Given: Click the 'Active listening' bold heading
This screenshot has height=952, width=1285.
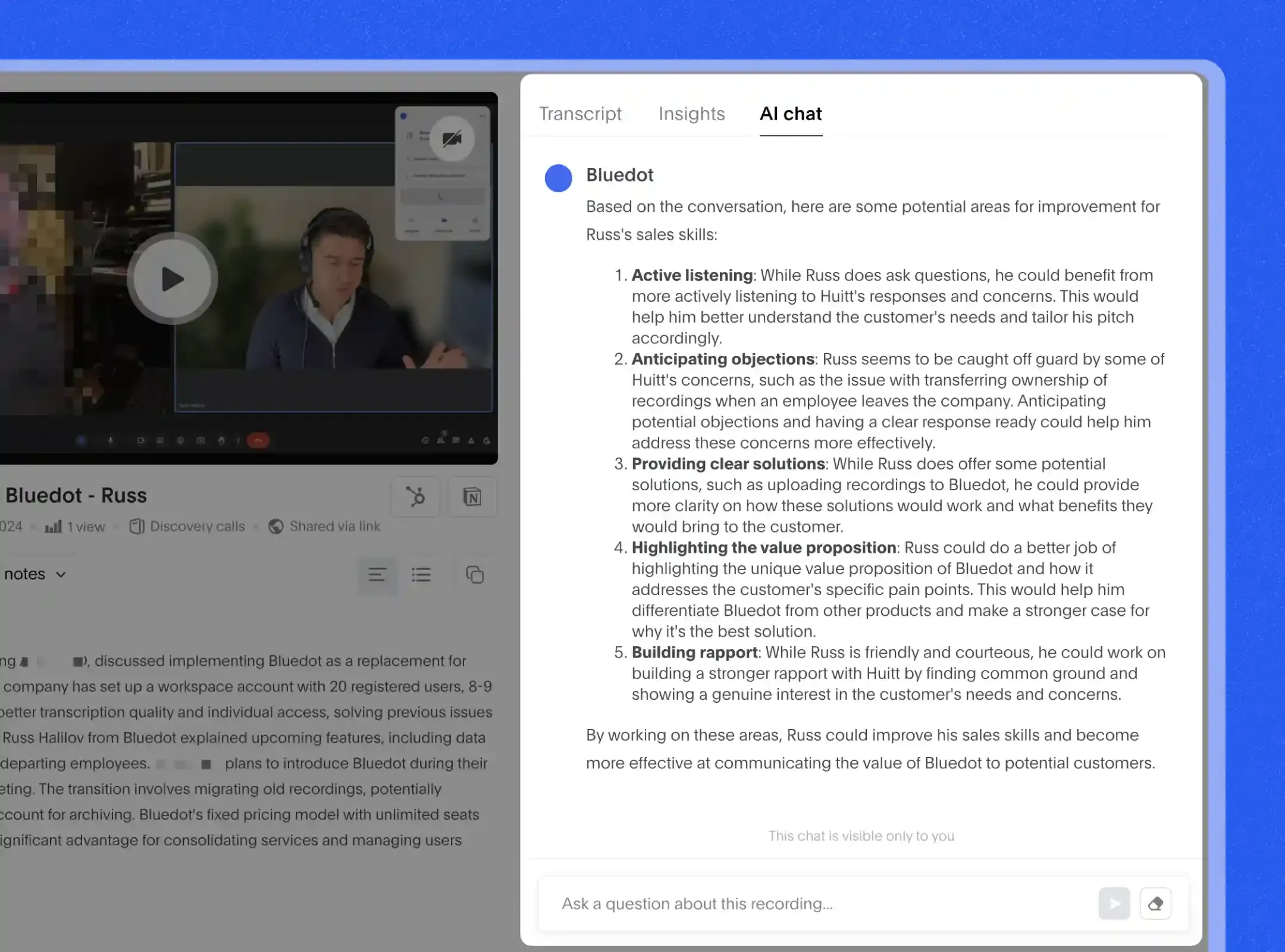Looking at the screenshot, I should pos(692,275).
